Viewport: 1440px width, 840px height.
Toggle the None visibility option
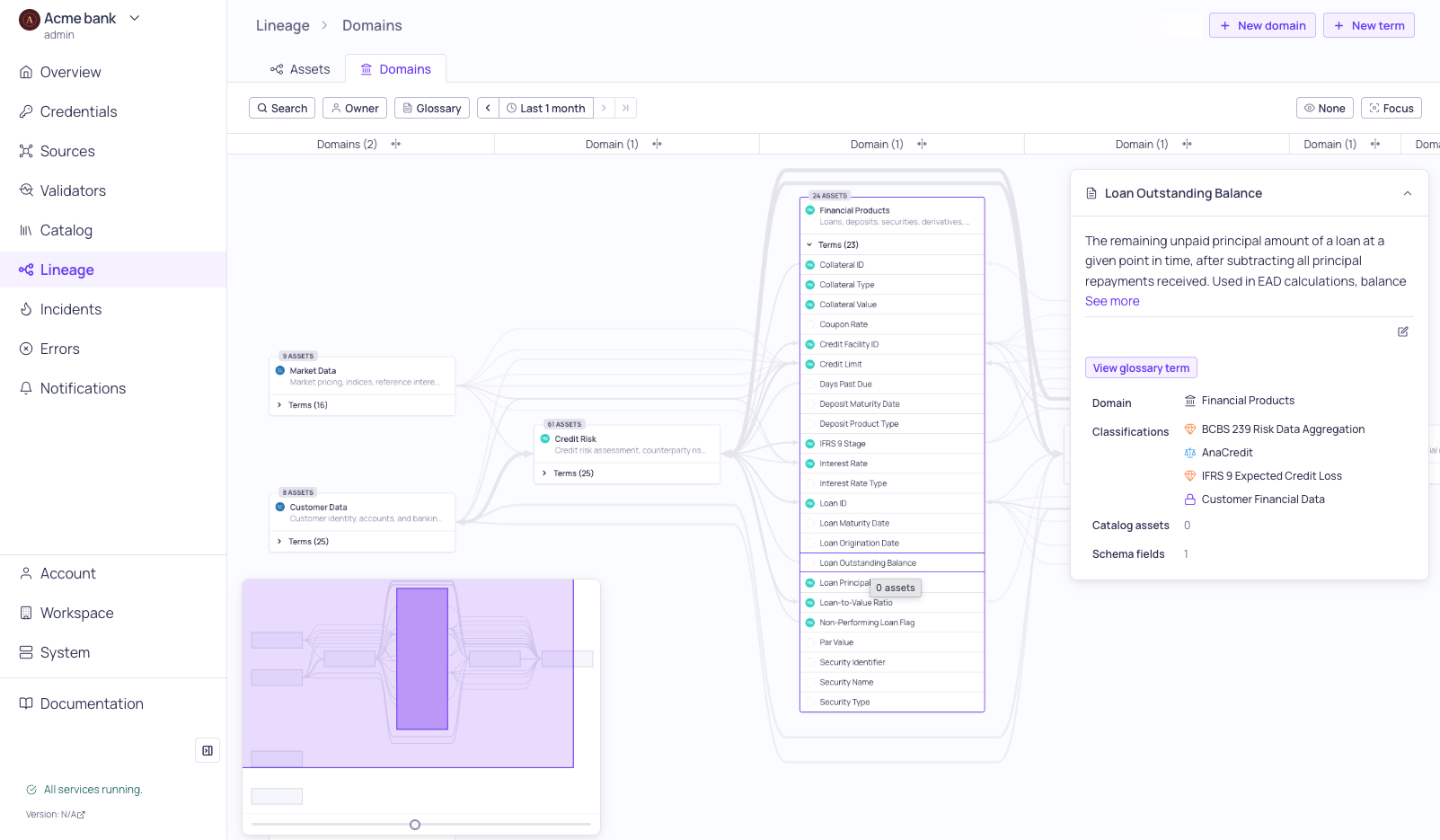tap(1325, 108)
